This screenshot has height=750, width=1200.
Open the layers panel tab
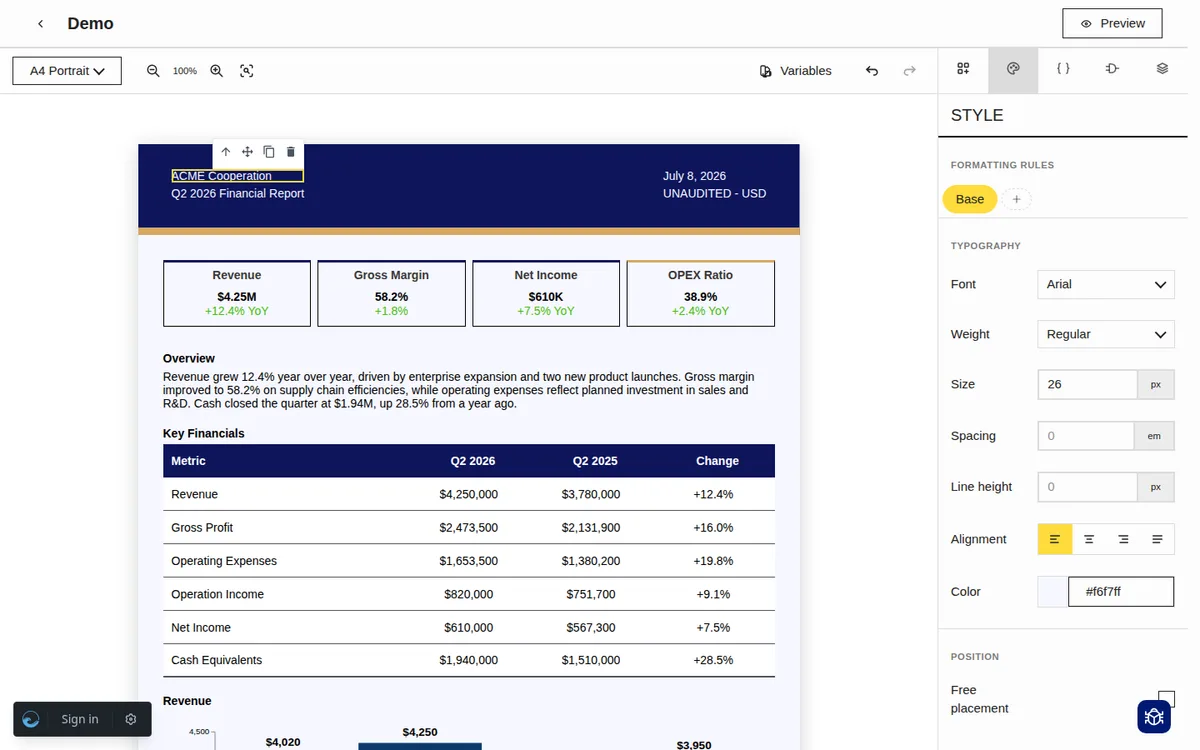(x=1162, y=69)
